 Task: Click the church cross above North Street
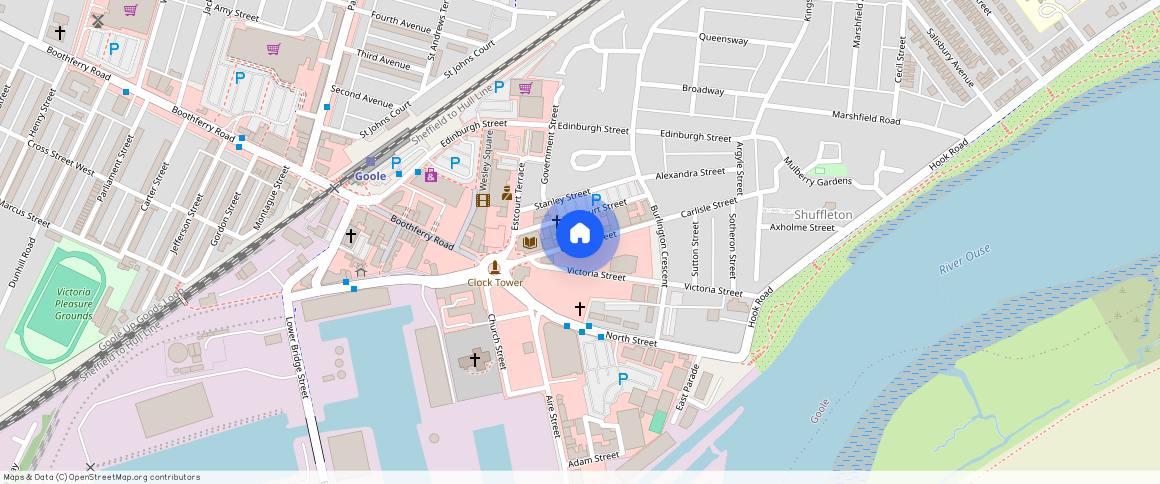coord(579,309)
